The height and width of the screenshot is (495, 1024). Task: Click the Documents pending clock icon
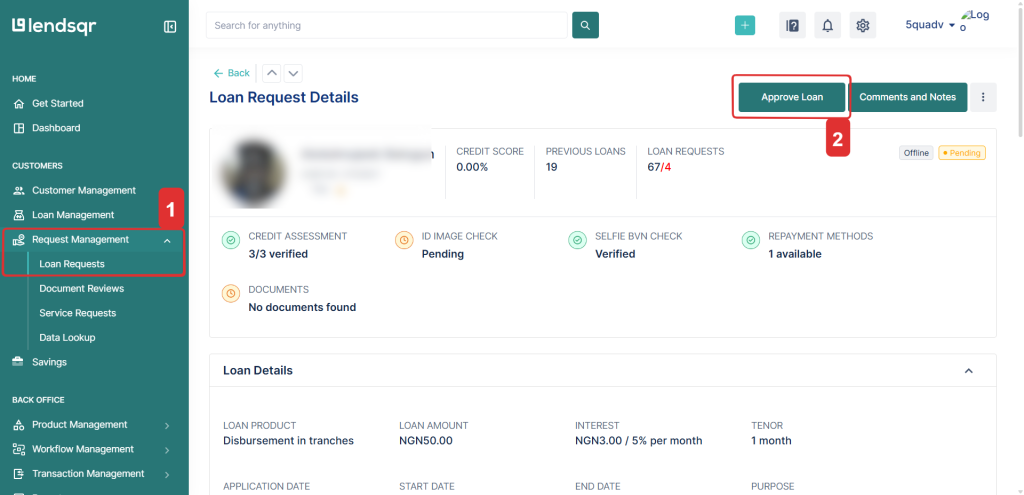pyautogui.click(x=231, y=294)
